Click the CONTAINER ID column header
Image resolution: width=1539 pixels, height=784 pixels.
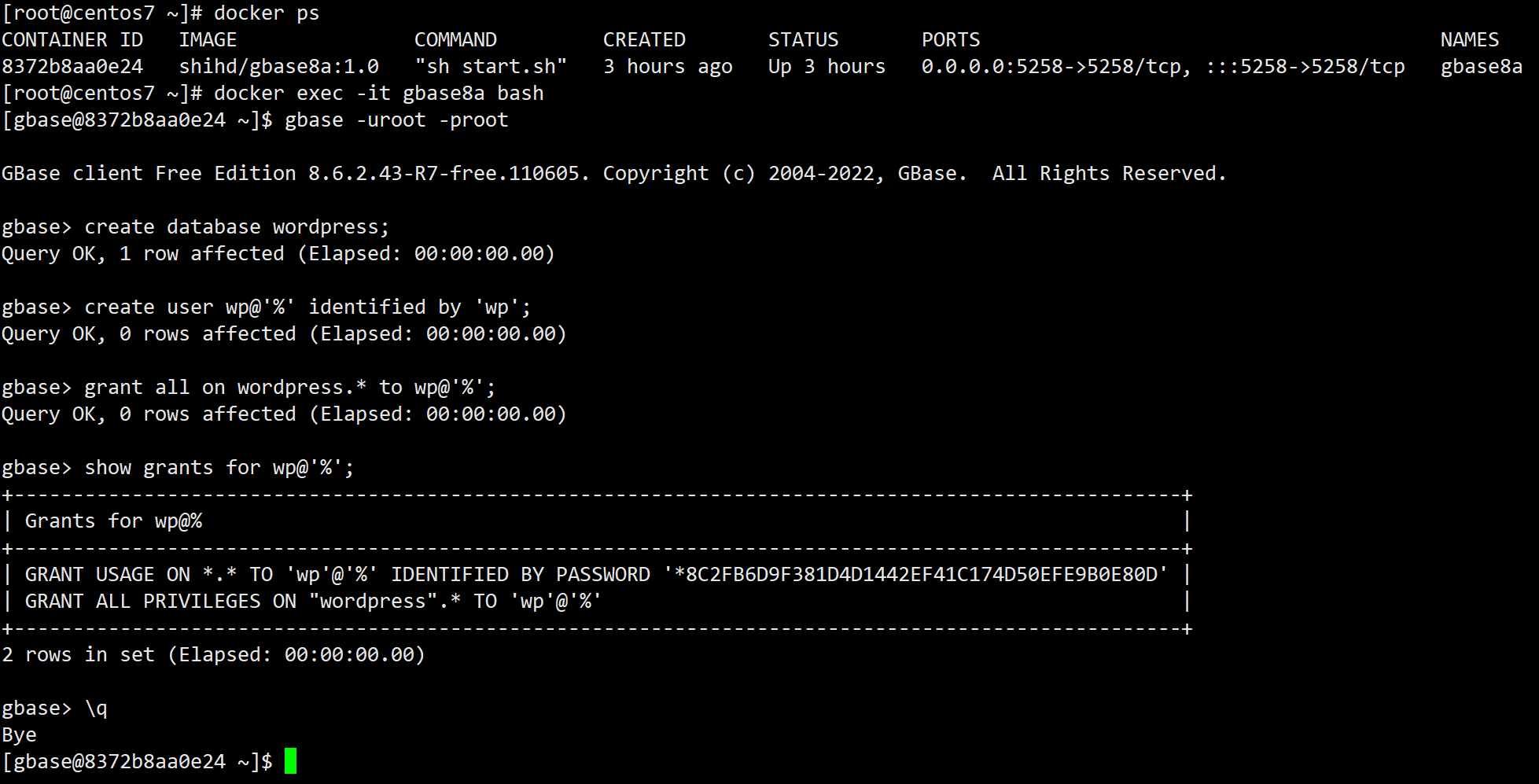click(x=72, y=40)
